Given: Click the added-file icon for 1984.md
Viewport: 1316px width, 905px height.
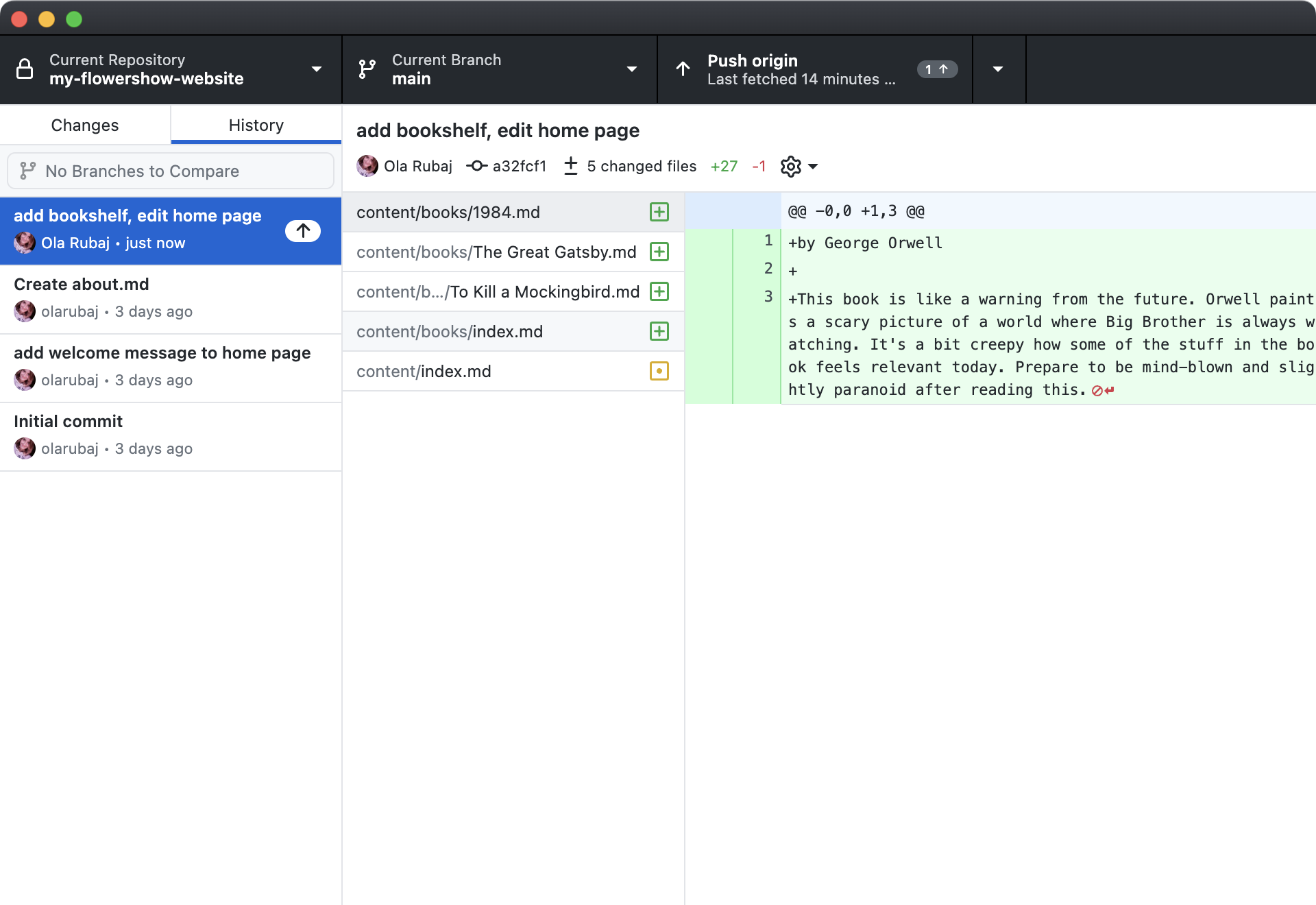Looking at the screenshot, I should coord(659,212).
